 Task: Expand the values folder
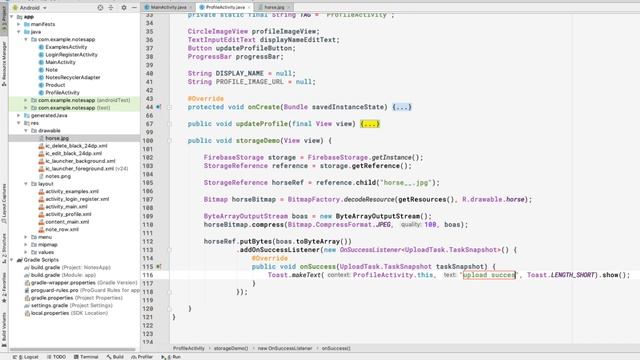pos(26,252)
